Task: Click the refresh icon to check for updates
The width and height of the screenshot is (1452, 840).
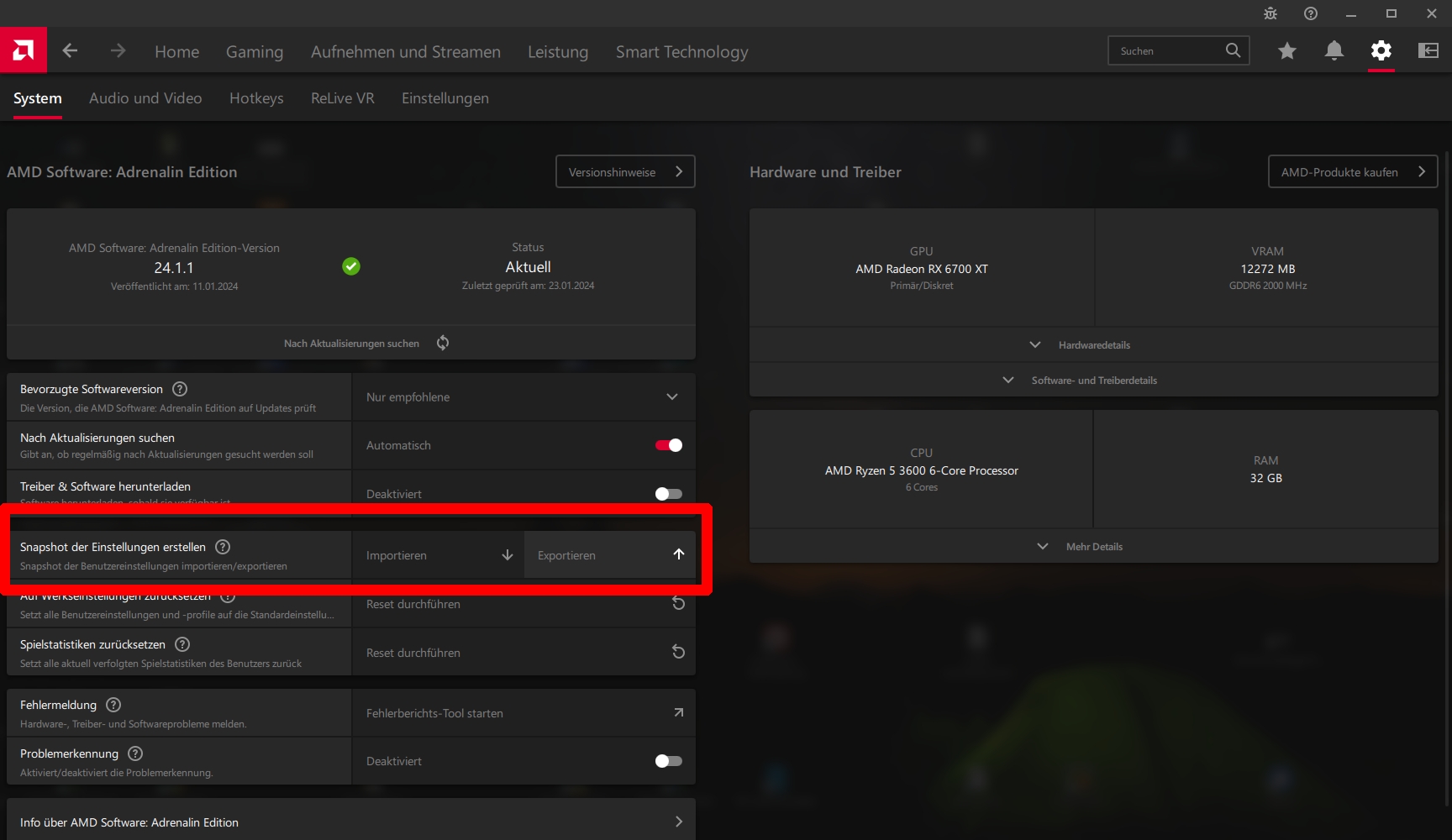Action: coord(443,343)
